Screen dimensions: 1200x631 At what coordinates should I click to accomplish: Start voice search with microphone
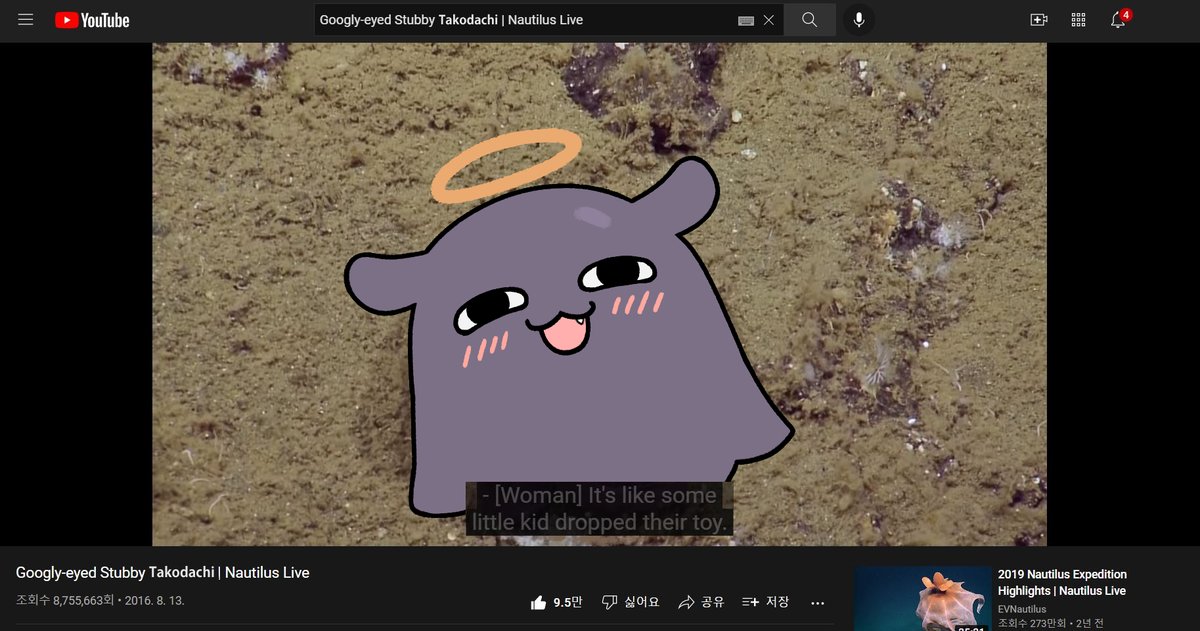[x=859, y=20]
